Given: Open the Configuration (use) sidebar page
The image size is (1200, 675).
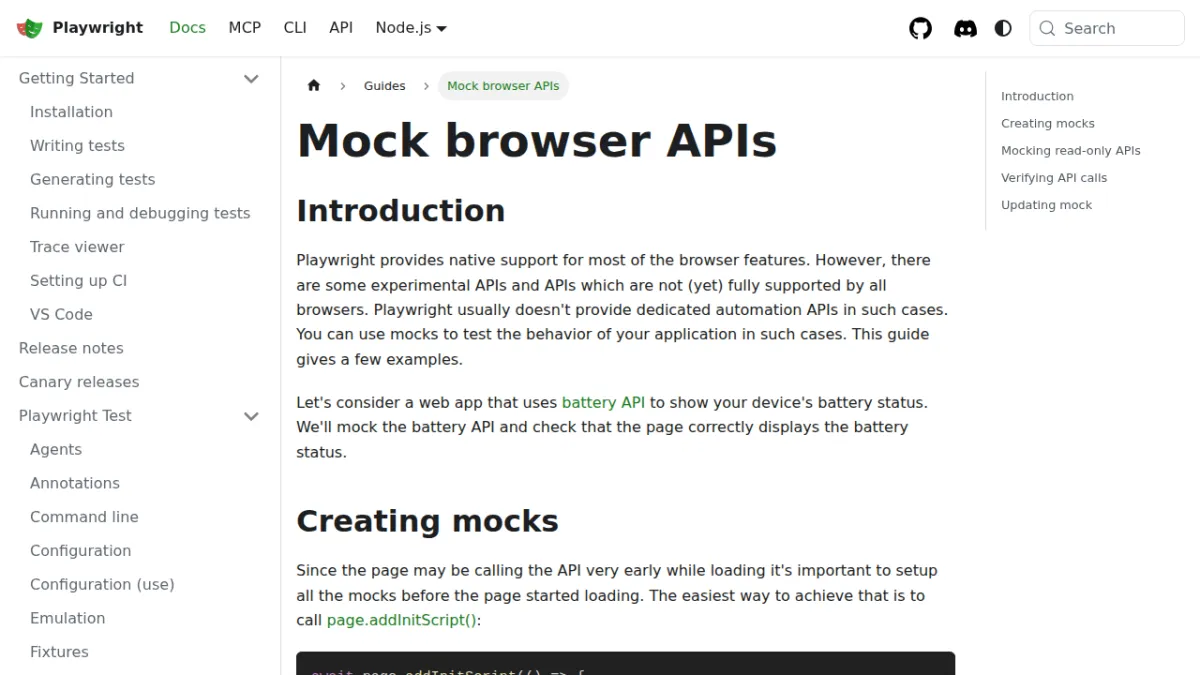Looking at the screenshot, I should (x=102, y=585).
